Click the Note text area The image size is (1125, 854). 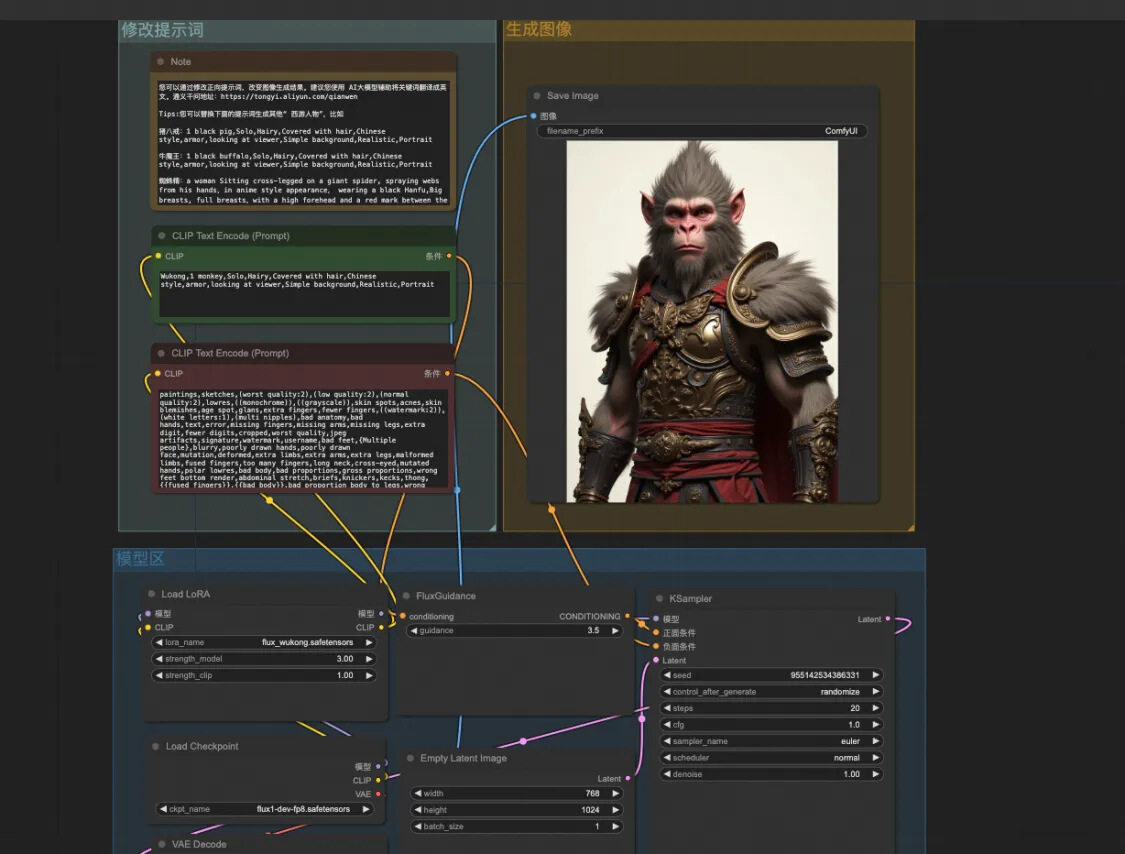click(303, 142)
